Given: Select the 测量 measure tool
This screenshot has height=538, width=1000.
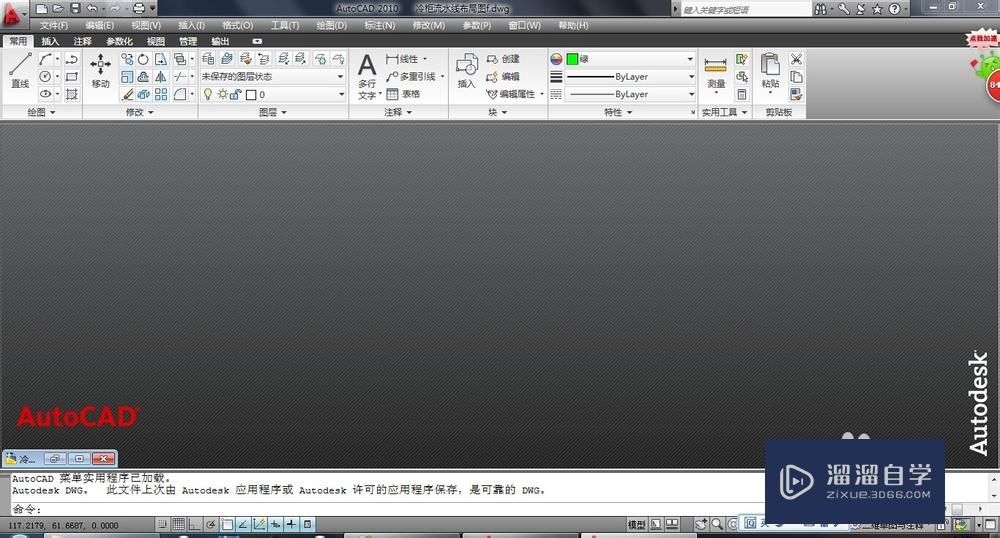Looking at the screenshot, I should (x=716, y=73).
